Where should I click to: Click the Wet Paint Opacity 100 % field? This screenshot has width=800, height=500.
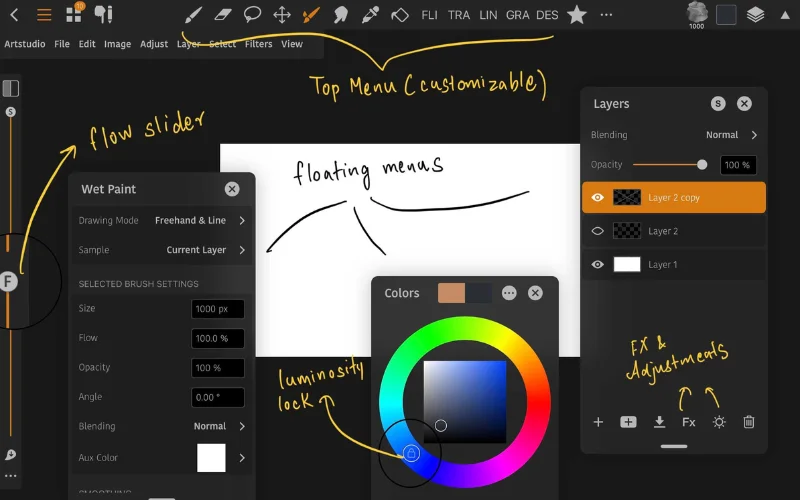pos(218,368)
